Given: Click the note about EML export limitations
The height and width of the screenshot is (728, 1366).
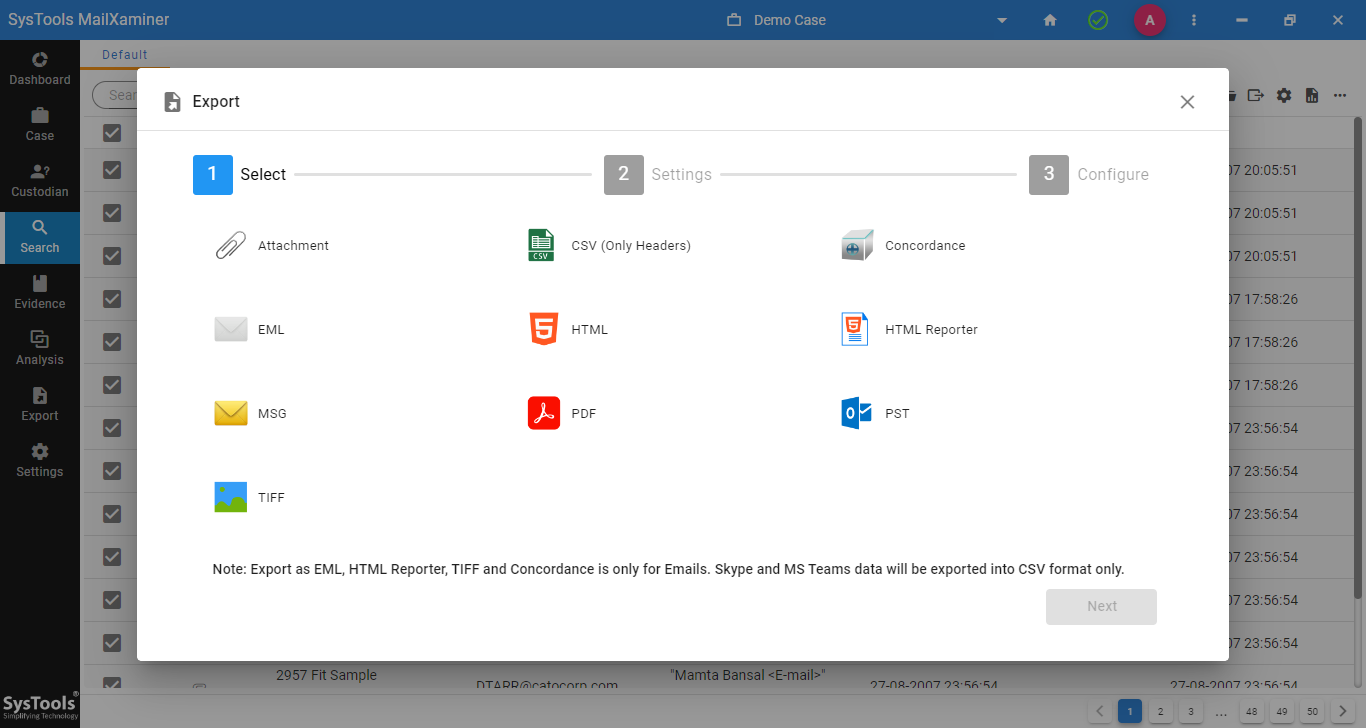Looking at the screenshot, I should coord(668,569).
